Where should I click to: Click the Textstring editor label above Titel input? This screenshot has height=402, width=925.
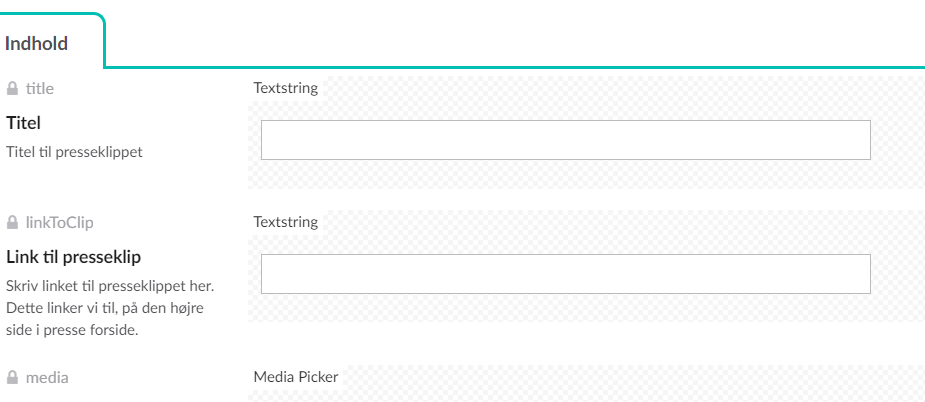(286, 88)
